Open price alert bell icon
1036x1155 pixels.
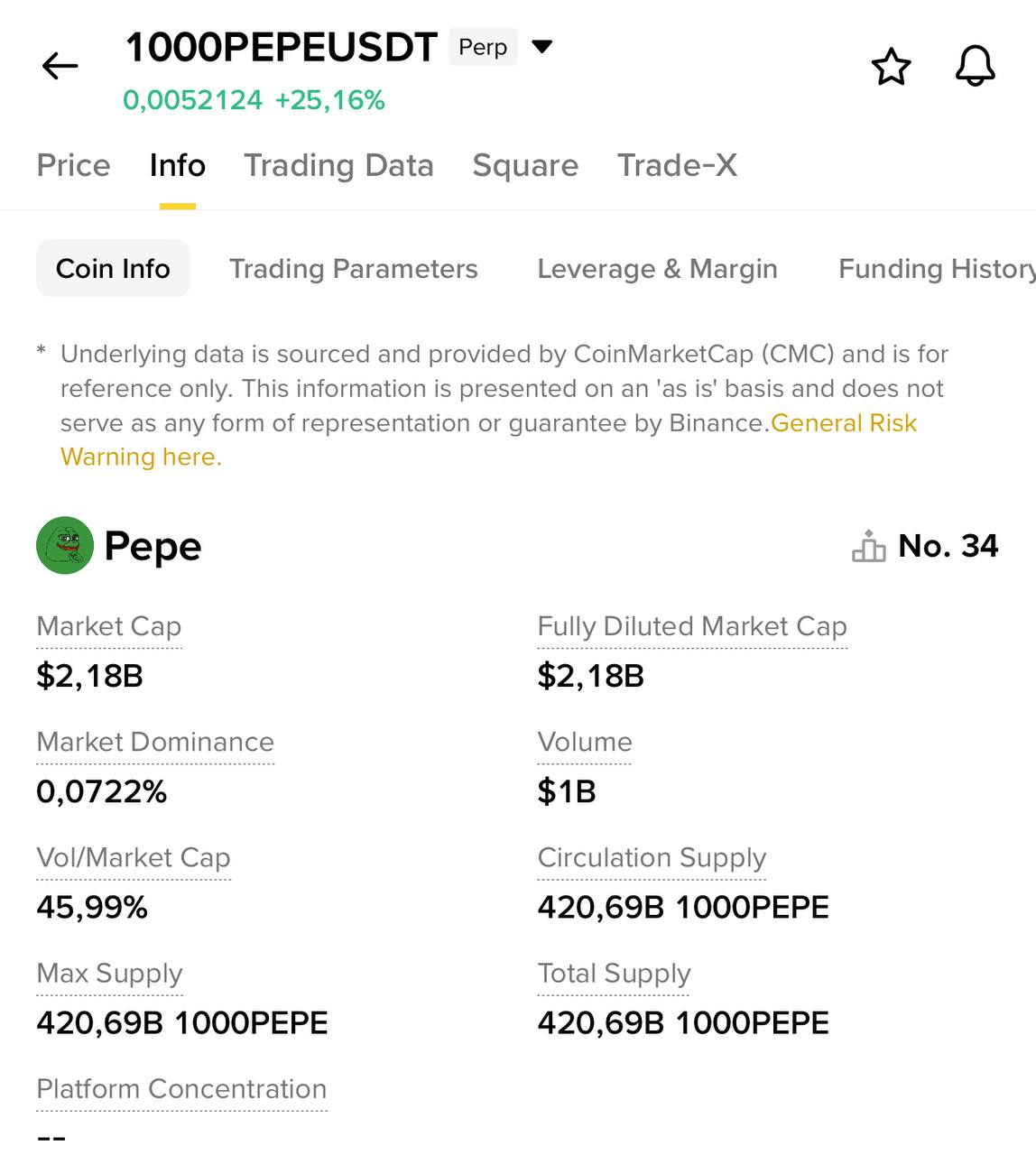(x=975, y=66)
